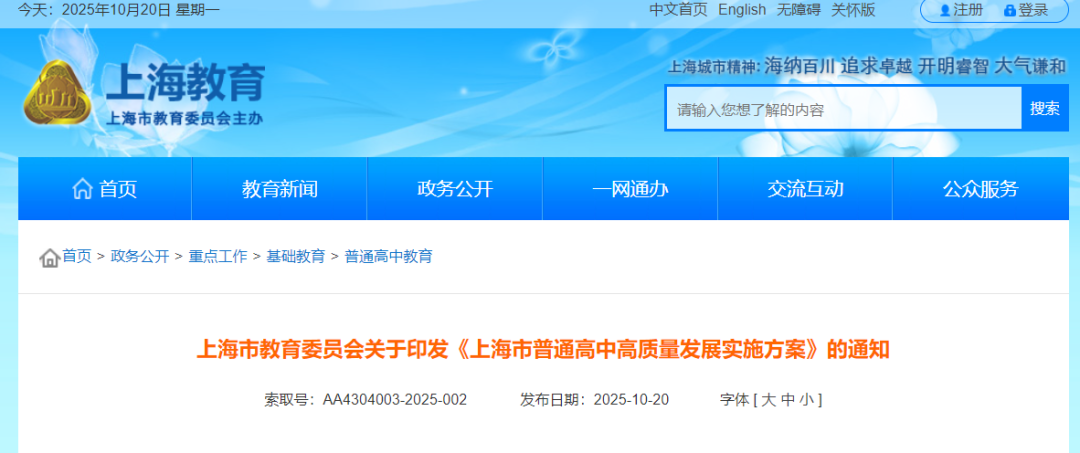
Task: Open the 教育新闻 navigation menu
Action: (279, 189)
